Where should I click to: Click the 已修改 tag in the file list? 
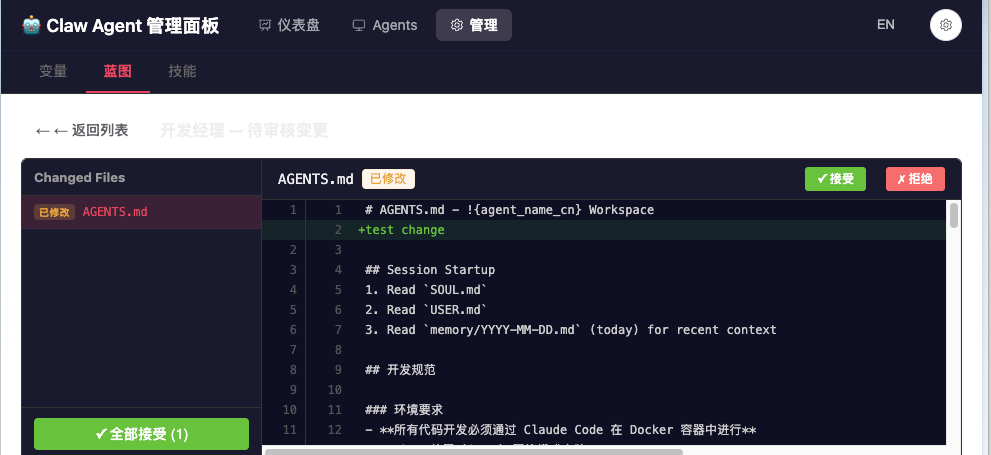54,212
